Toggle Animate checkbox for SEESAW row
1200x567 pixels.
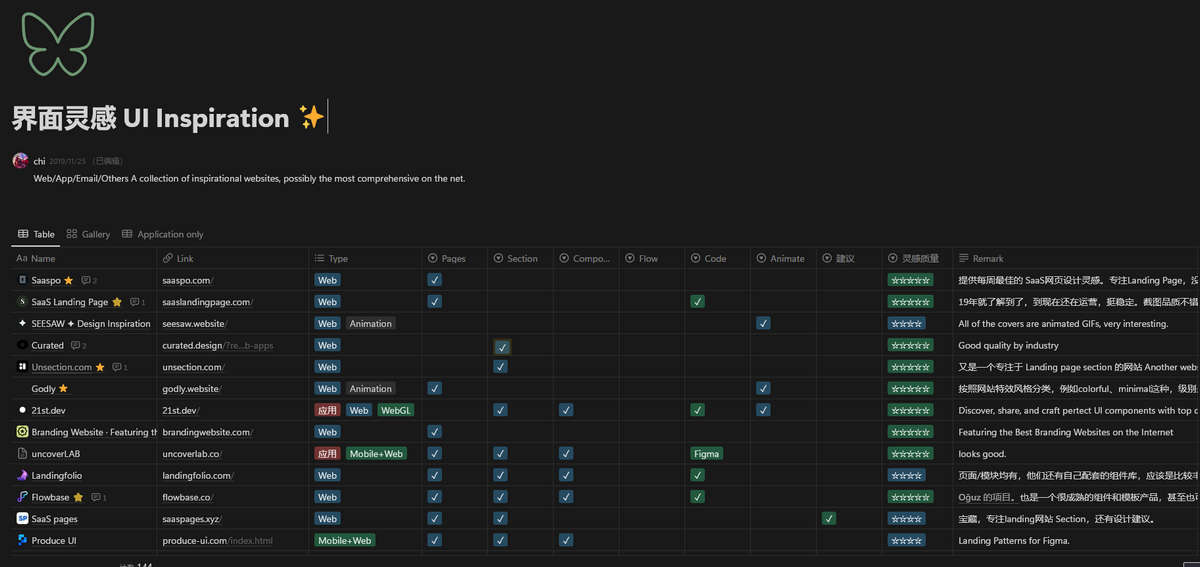(763, 323)
